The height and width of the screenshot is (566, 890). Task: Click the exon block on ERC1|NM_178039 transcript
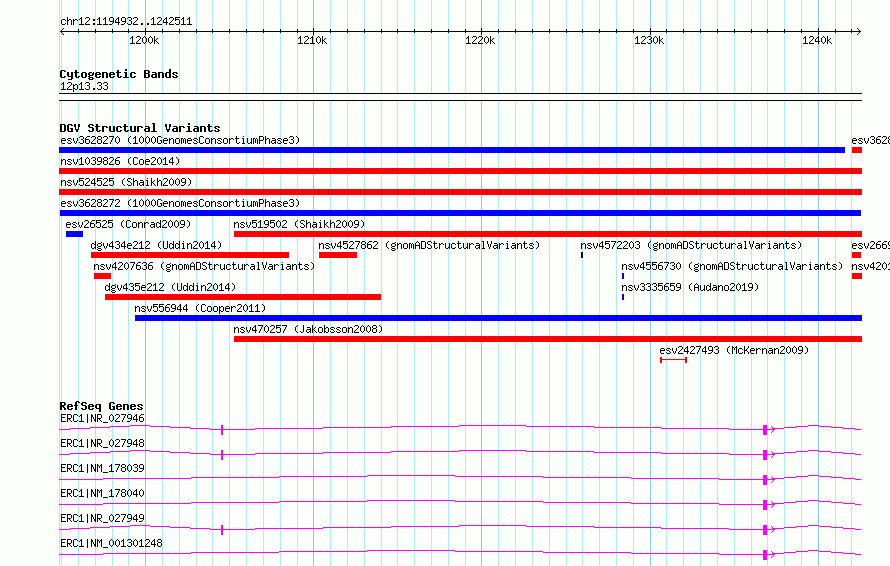(765, 480)
